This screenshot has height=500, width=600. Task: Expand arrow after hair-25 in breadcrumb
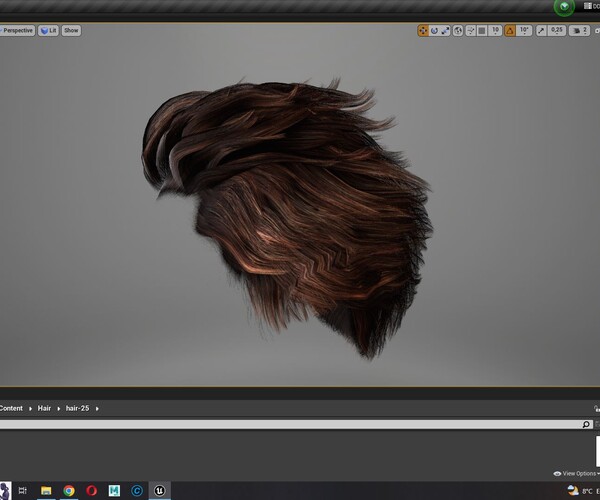coord(97,409)
